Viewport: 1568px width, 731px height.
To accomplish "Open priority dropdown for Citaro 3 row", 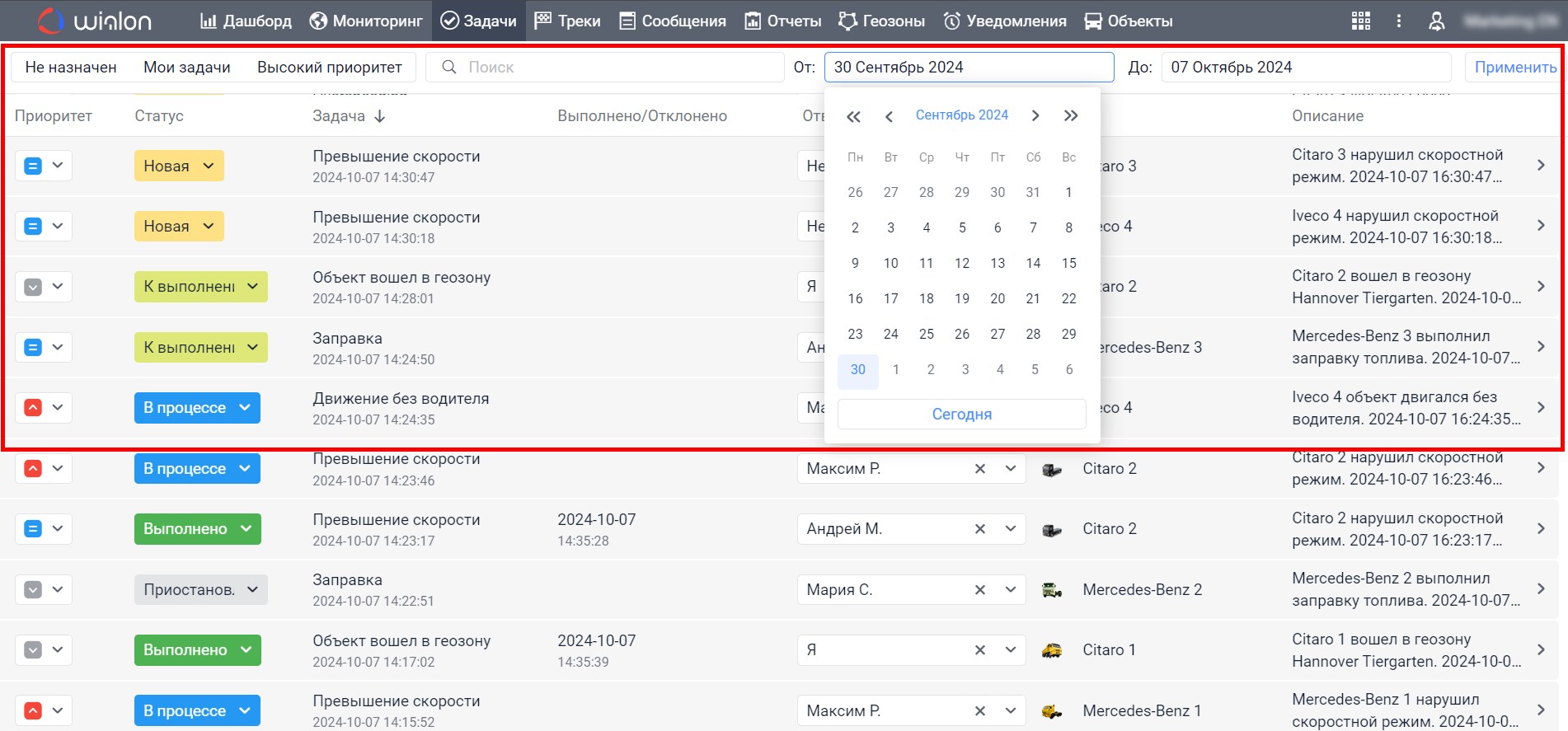I will tap(44, 166).
